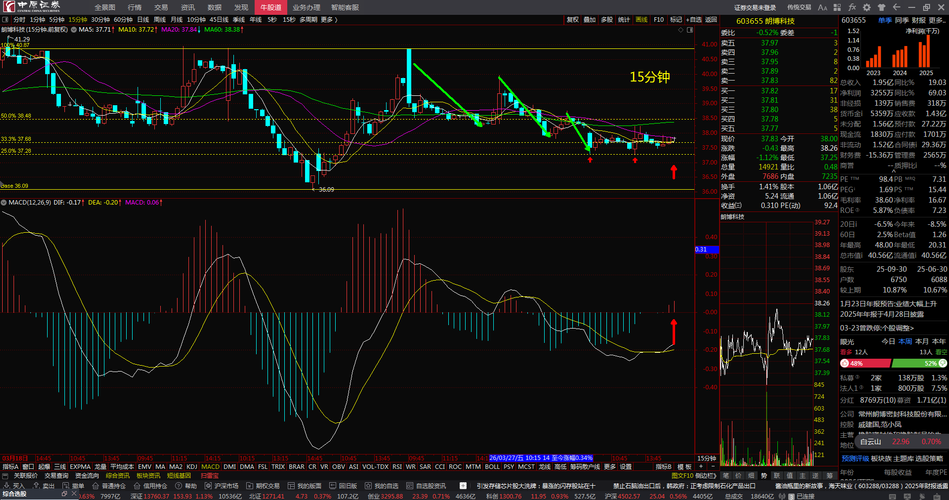The image size is (949, 500).
Task: Toggle the left sidebar panel icon before 分时
Action: 5,20
